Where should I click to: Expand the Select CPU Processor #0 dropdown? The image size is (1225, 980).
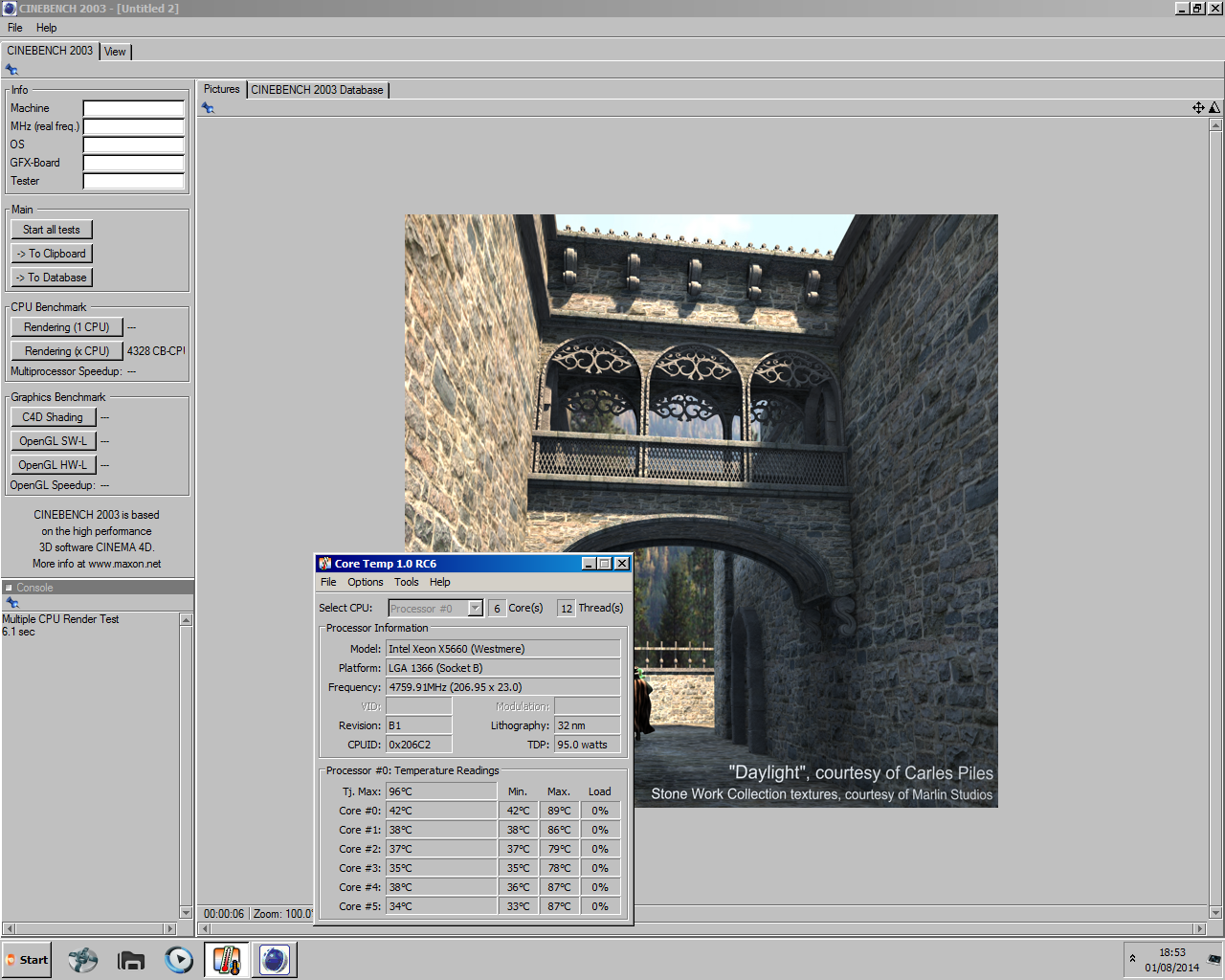pyautogui.click(x=475, y=609)
